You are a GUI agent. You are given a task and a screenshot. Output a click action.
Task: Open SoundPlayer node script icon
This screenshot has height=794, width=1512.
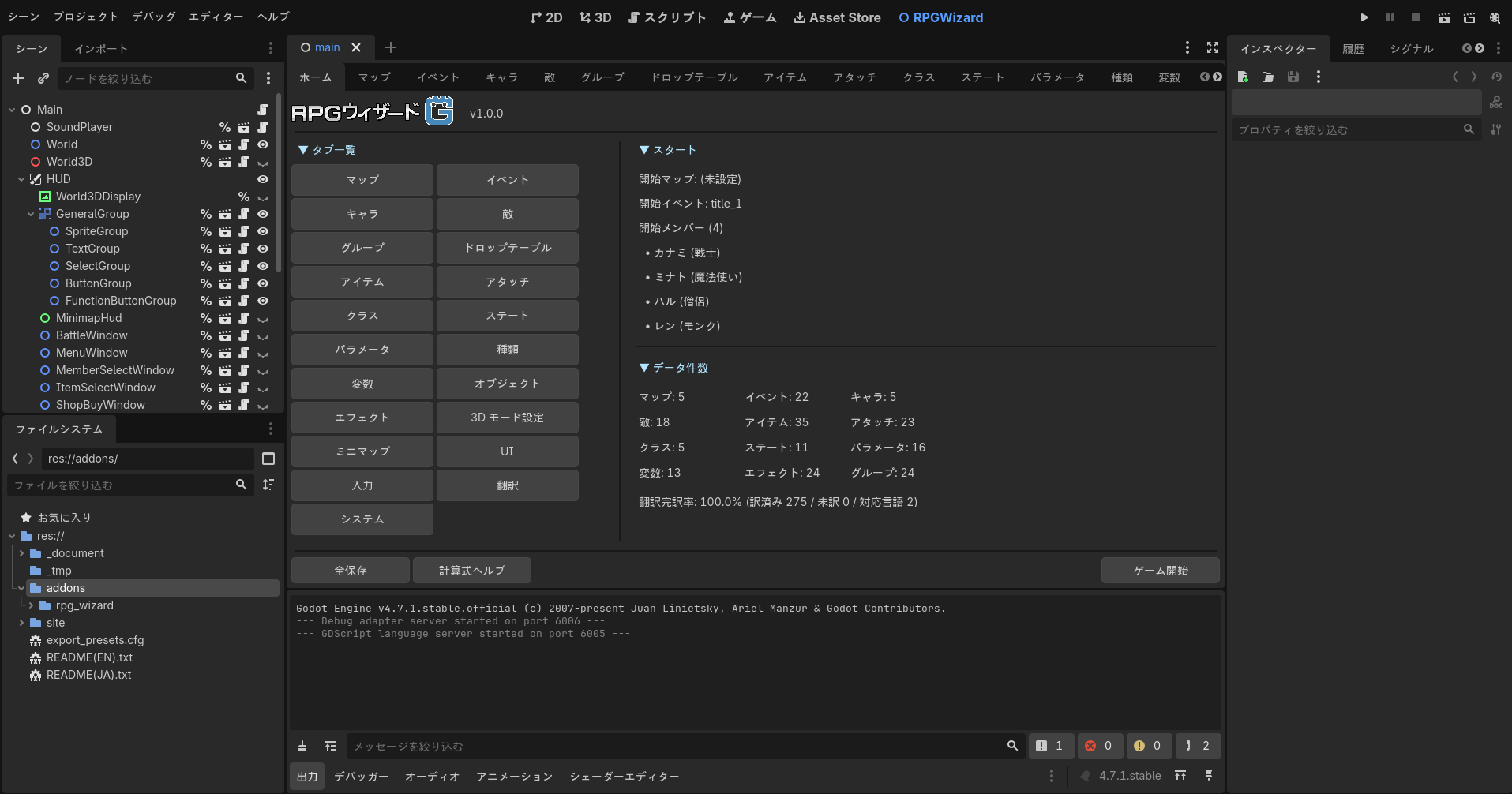263,127
